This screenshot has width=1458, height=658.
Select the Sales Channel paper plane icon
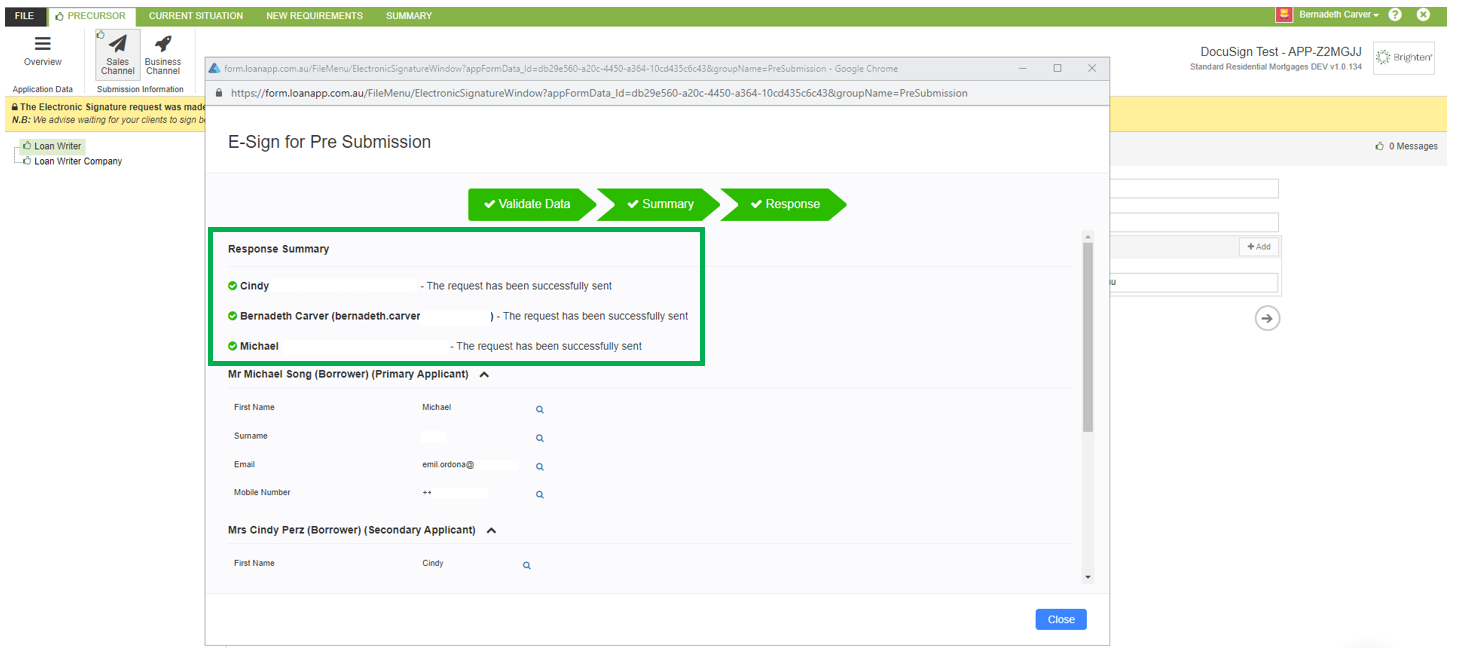(118, 45)
